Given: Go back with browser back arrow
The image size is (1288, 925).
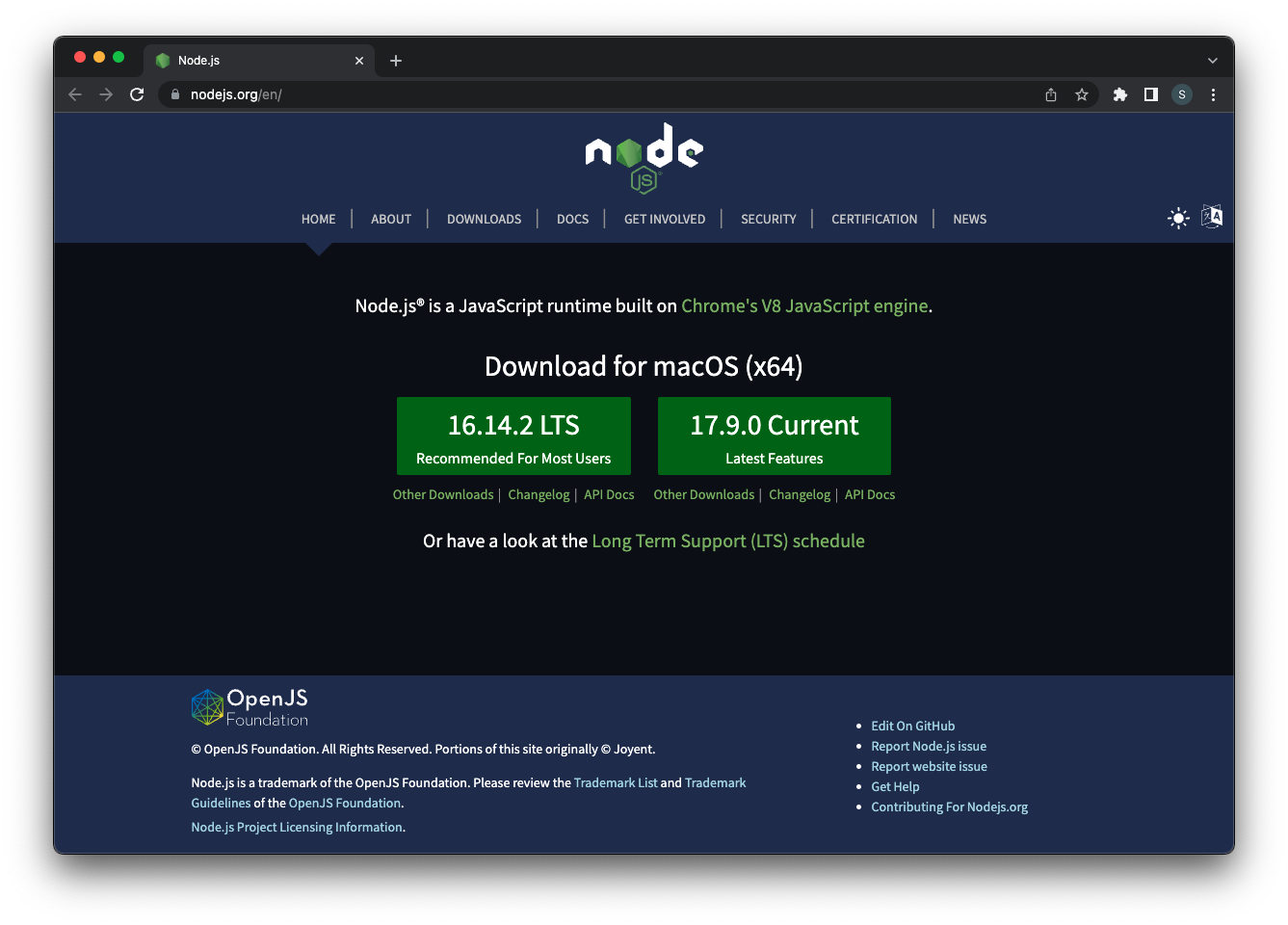Looking at the screenshot, I should [x=75, y=94].
